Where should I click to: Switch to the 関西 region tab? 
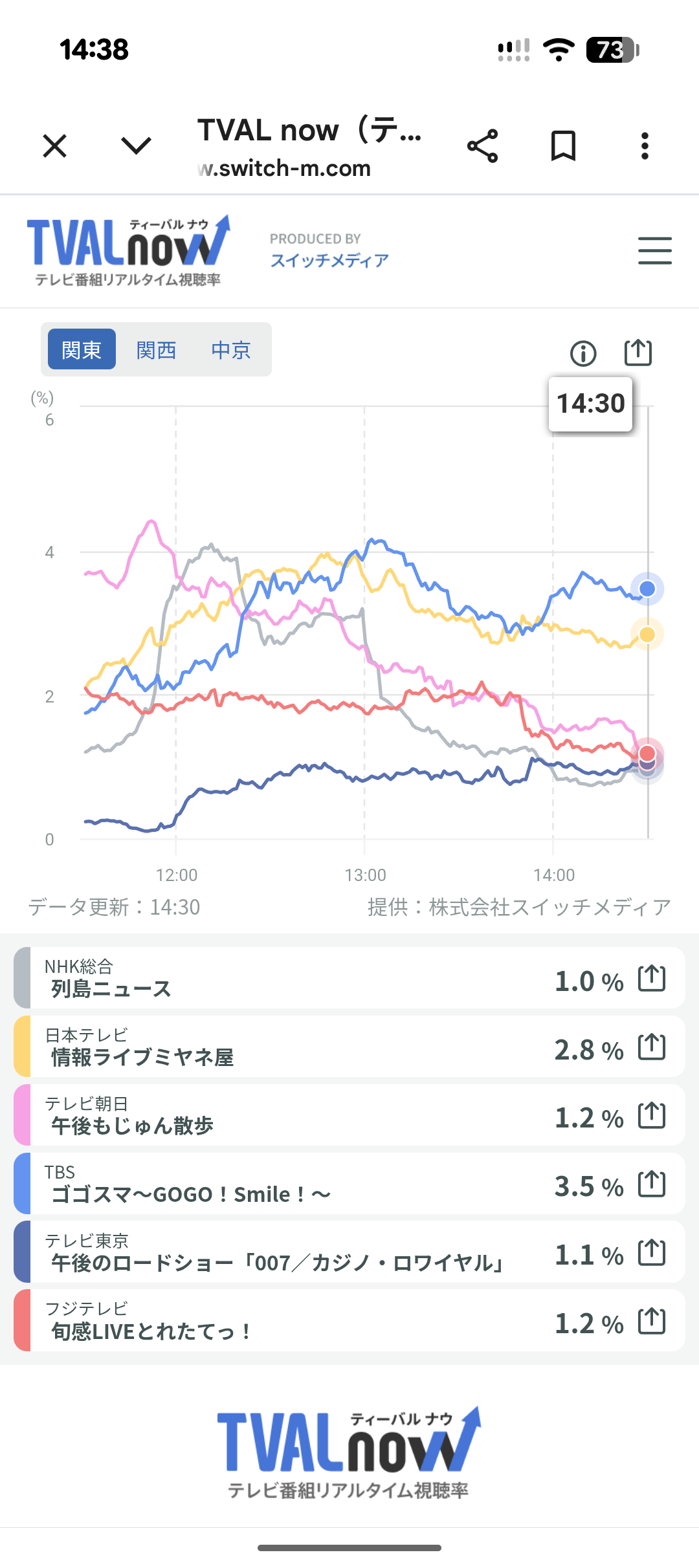156,349
